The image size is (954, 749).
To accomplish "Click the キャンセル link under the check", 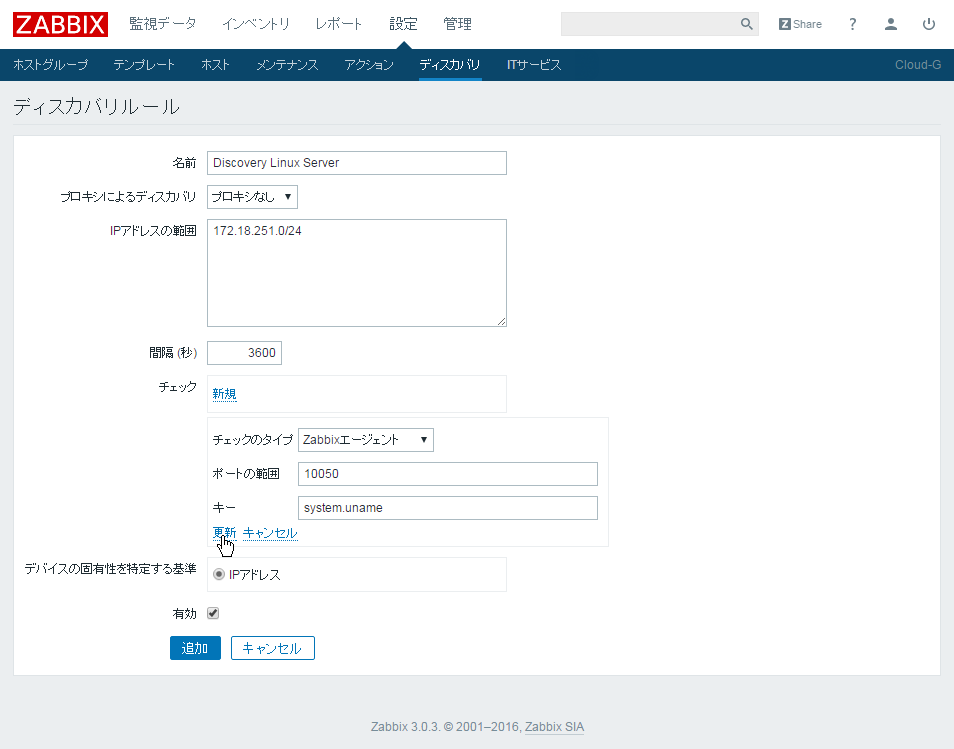I will [x=270, y=533].
